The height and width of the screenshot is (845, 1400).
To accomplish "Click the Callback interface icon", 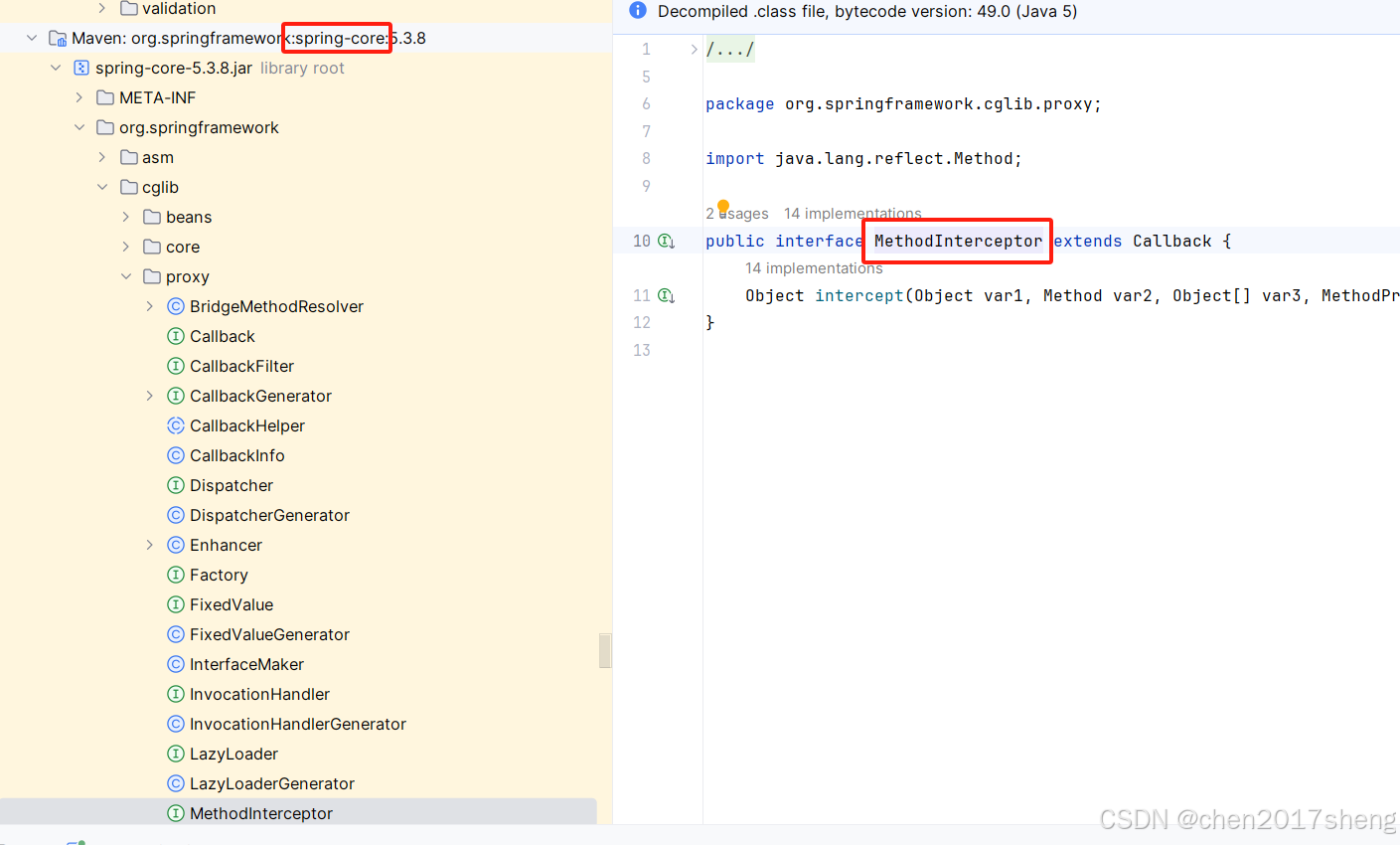I will [176, 336].
